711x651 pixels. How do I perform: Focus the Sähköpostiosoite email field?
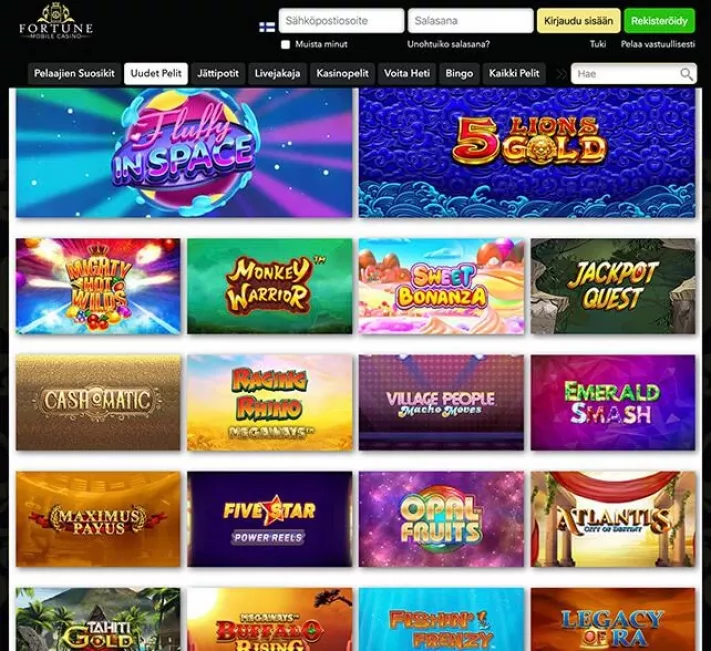pyautogui.click(x=341, y=21)
